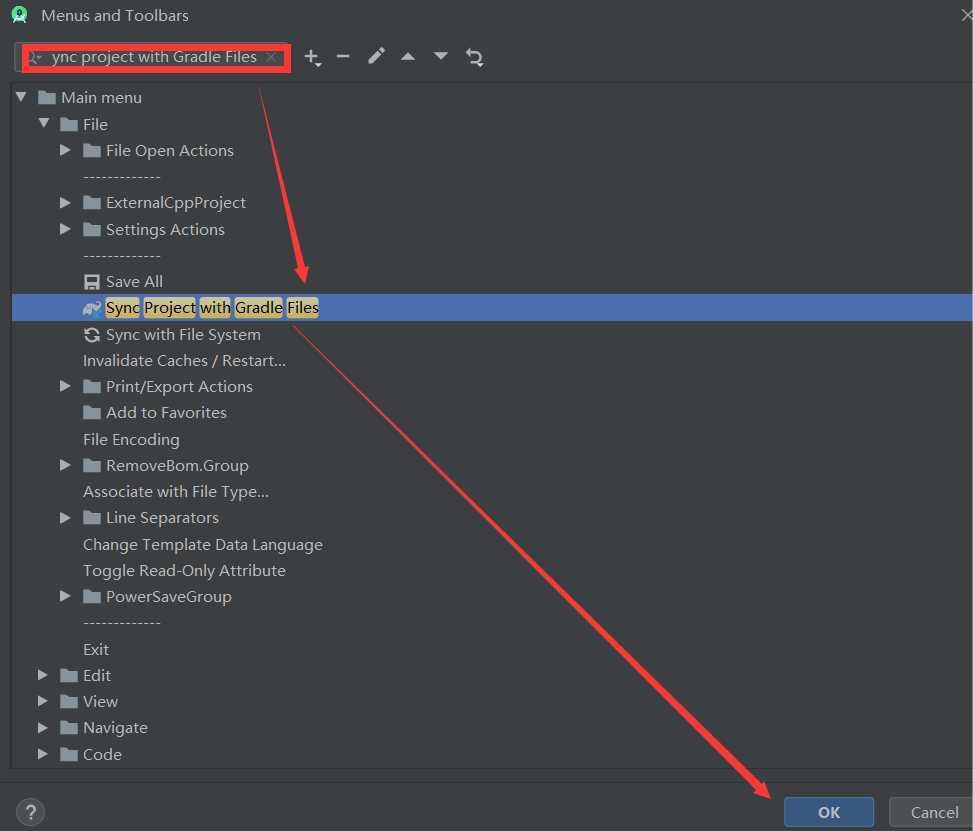Select Change Template Data Language row
973x831 pixels.
click(x=492, y=544)
